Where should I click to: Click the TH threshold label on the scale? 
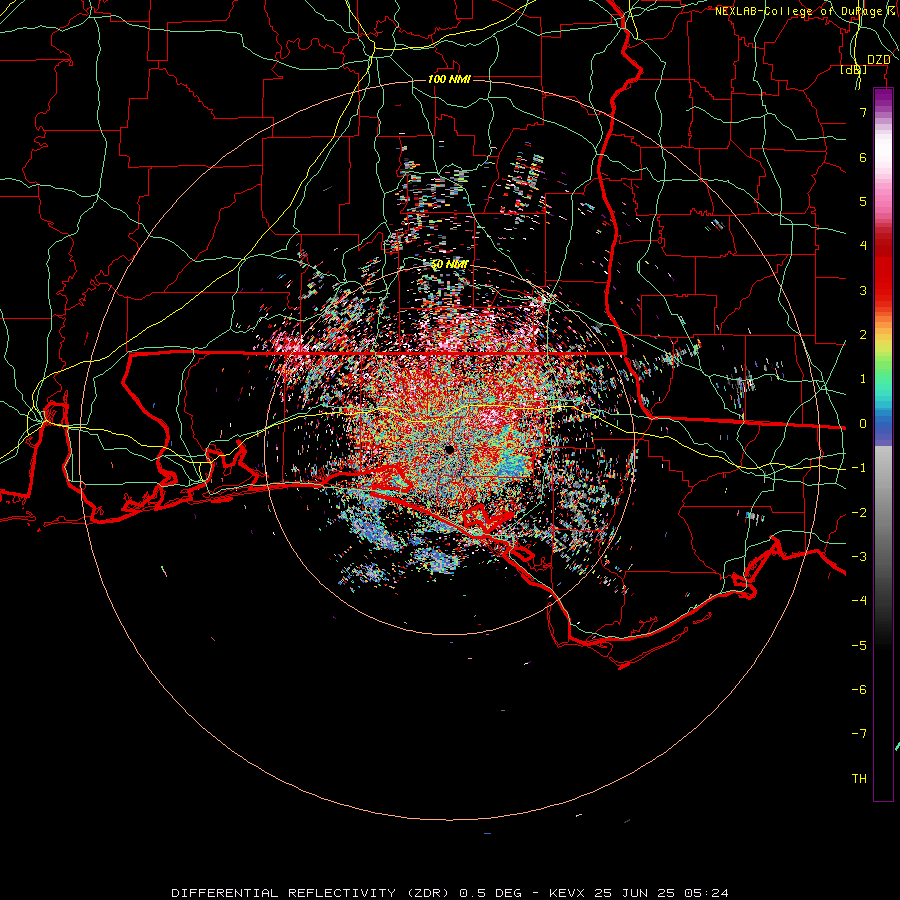[859, 779]
